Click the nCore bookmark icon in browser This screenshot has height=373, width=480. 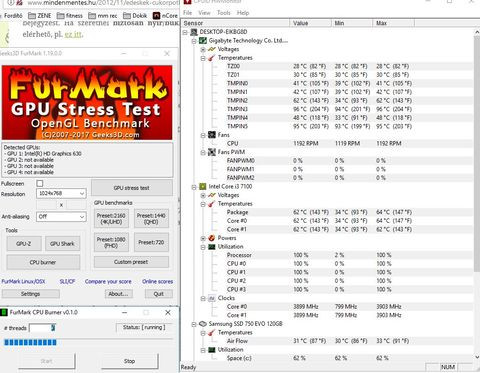[x=156, y=16]
